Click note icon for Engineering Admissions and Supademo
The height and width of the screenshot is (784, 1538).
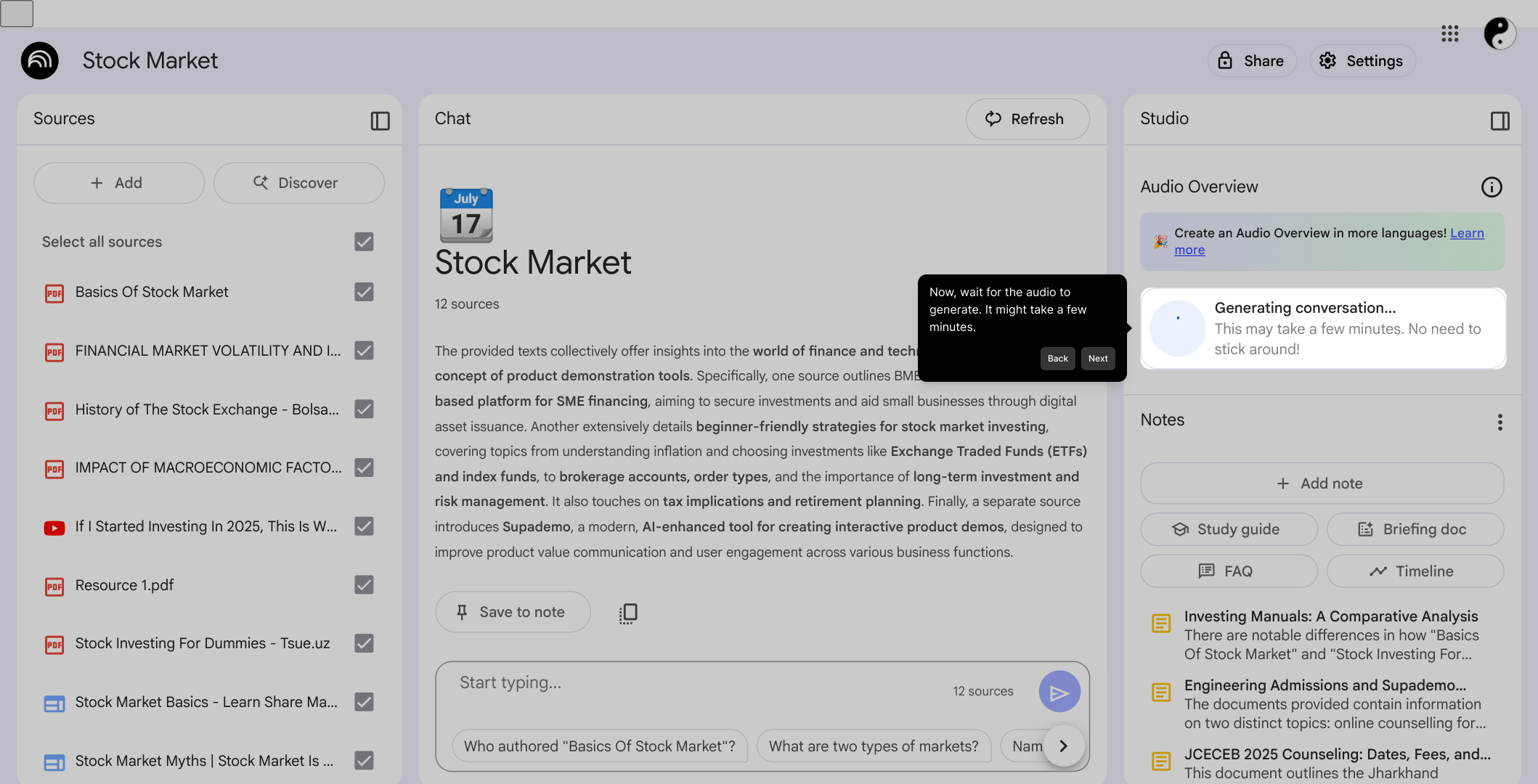(1161, 693)
